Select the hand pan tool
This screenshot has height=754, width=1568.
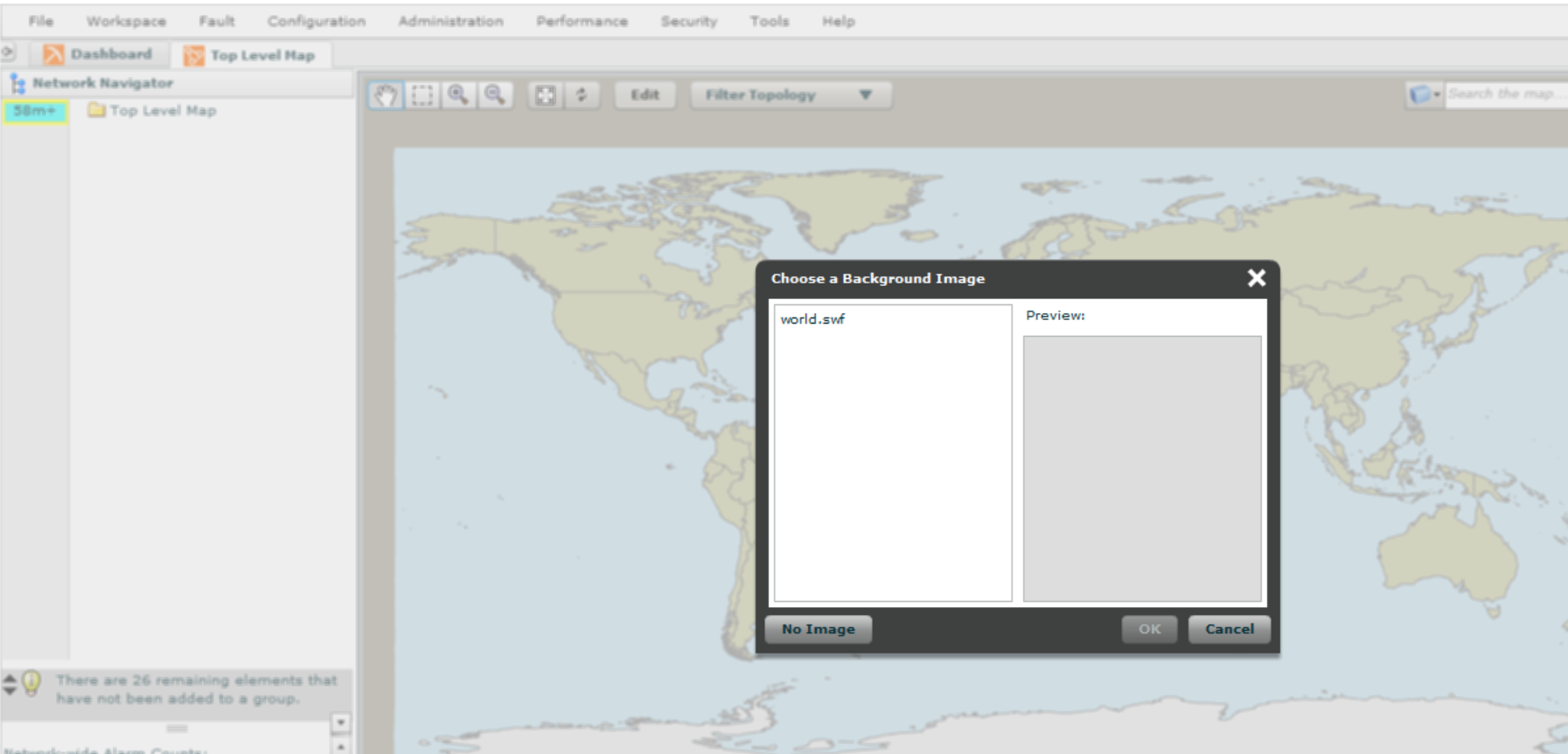(385, 94)
